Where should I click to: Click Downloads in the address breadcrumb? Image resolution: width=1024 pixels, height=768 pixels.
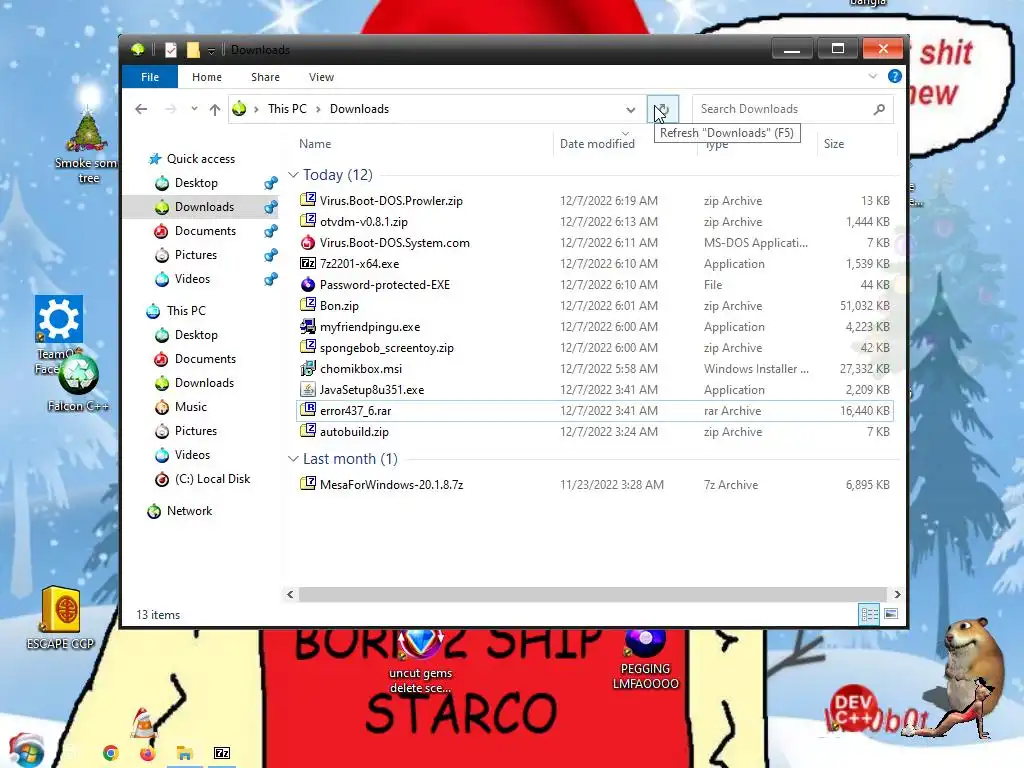(x=359, y=109)
